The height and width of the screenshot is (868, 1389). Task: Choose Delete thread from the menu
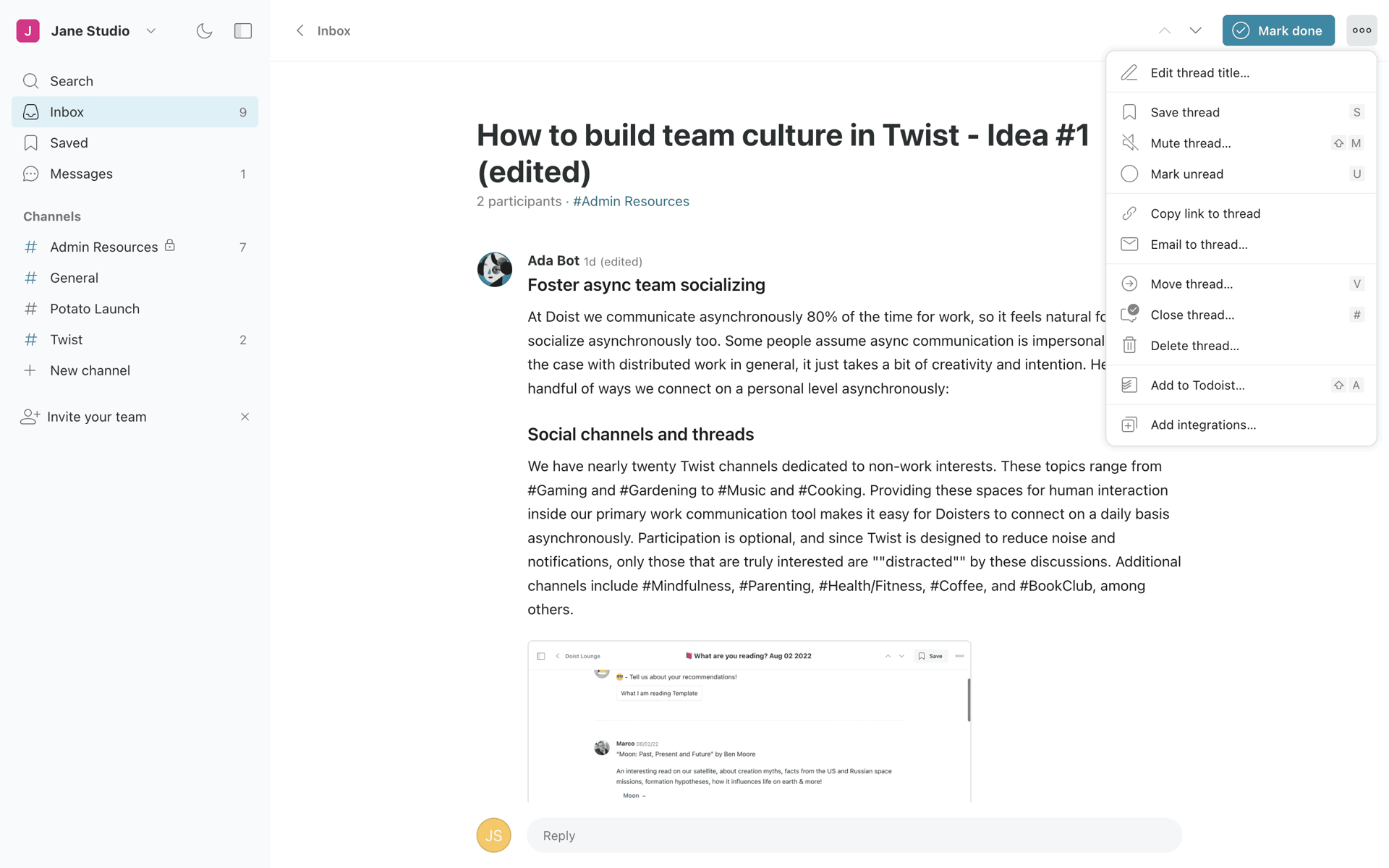pos(1241,346)
